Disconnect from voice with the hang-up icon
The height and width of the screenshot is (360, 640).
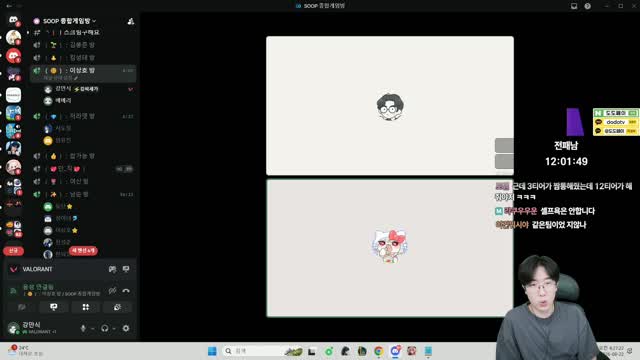click(x=126, y=291)
